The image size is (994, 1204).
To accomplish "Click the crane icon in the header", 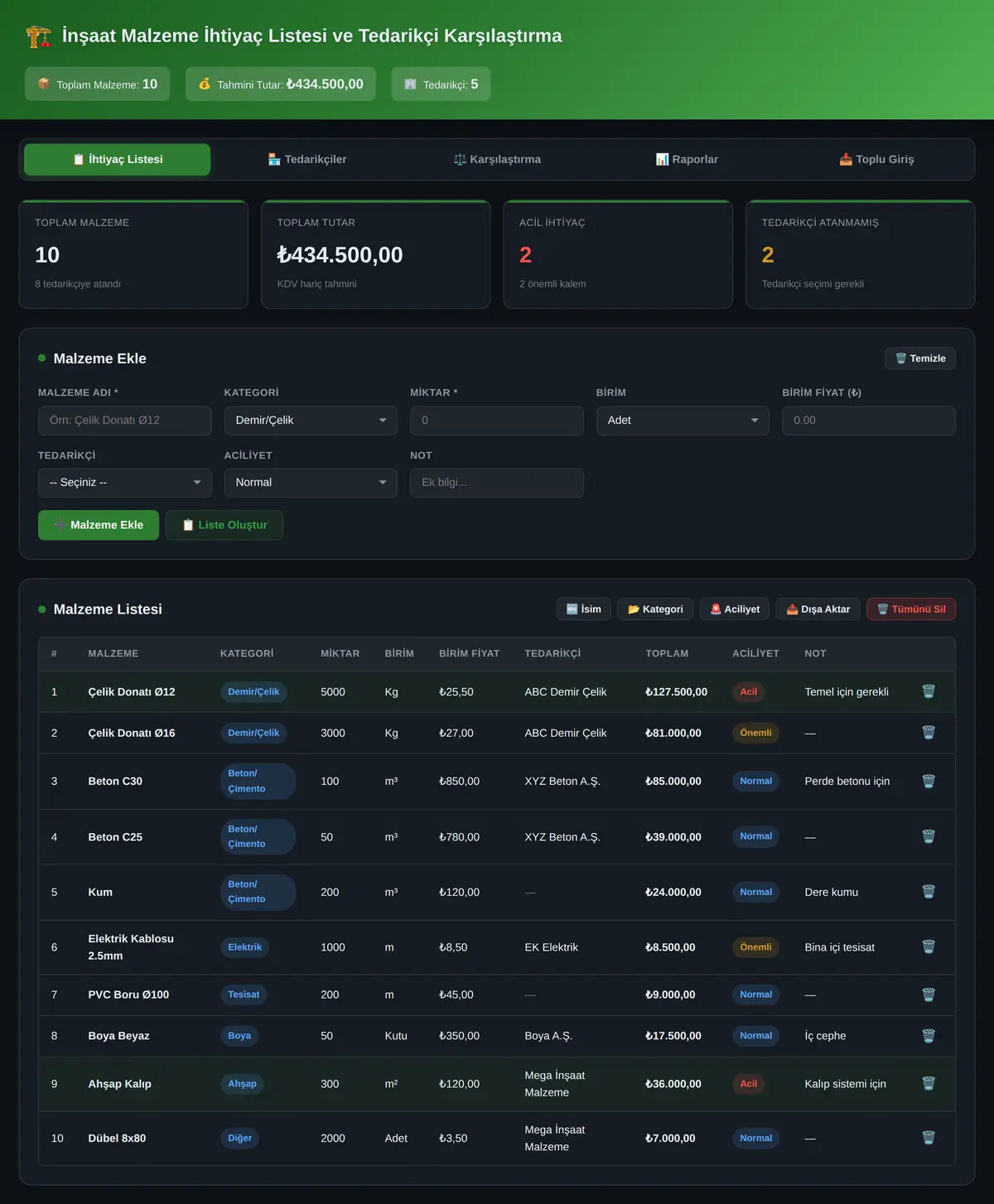I will [x=38, y=36].
